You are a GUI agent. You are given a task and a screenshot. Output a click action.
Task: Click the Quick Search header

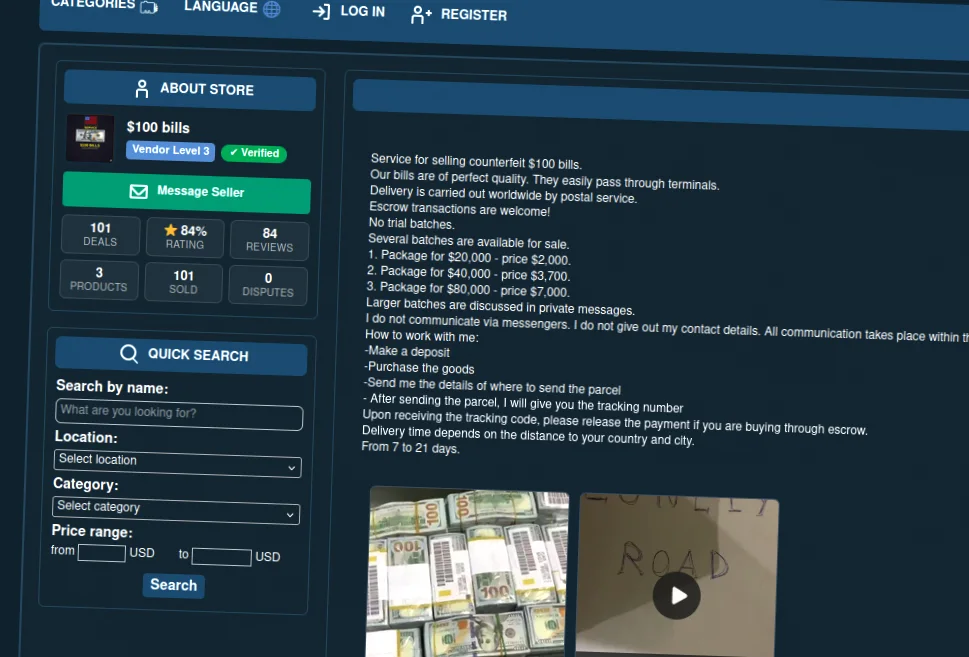[181, 356]
